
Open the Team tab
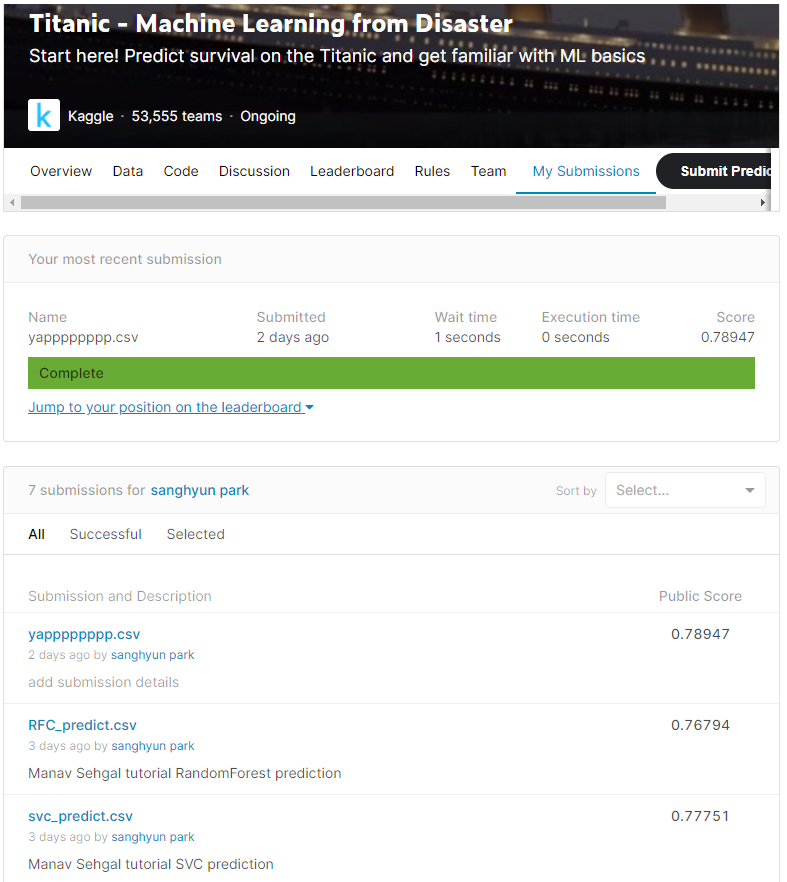(488, 171)
